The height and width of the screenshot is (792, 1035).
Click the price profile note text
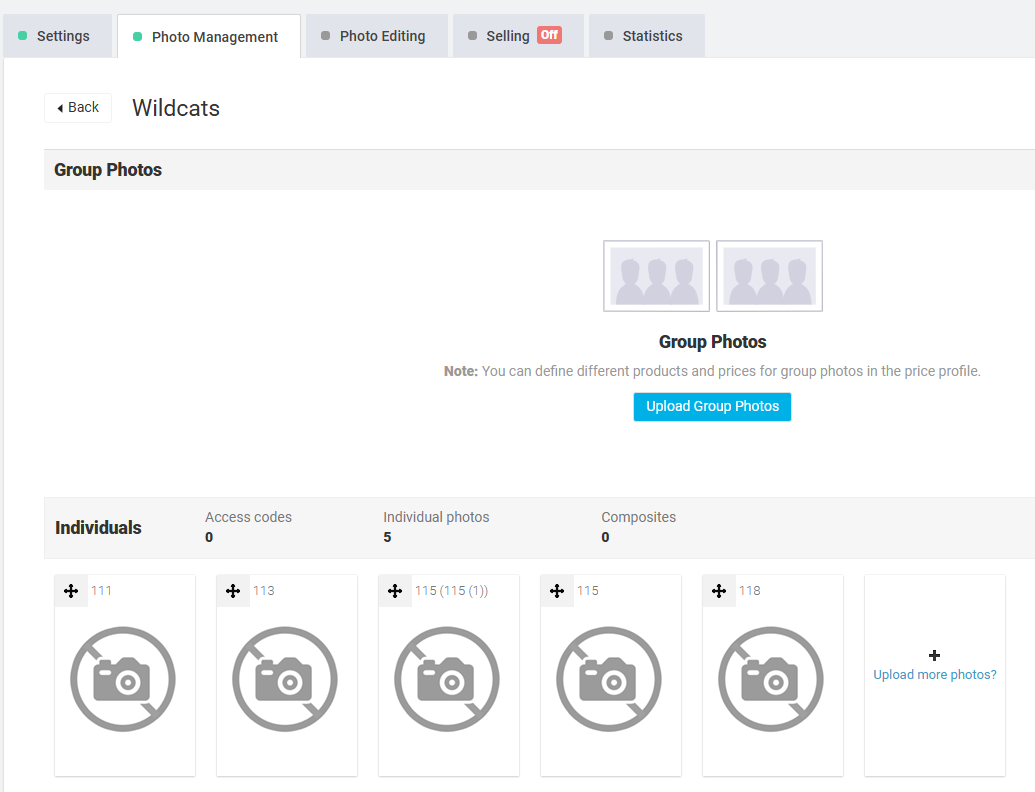point(712,371)
